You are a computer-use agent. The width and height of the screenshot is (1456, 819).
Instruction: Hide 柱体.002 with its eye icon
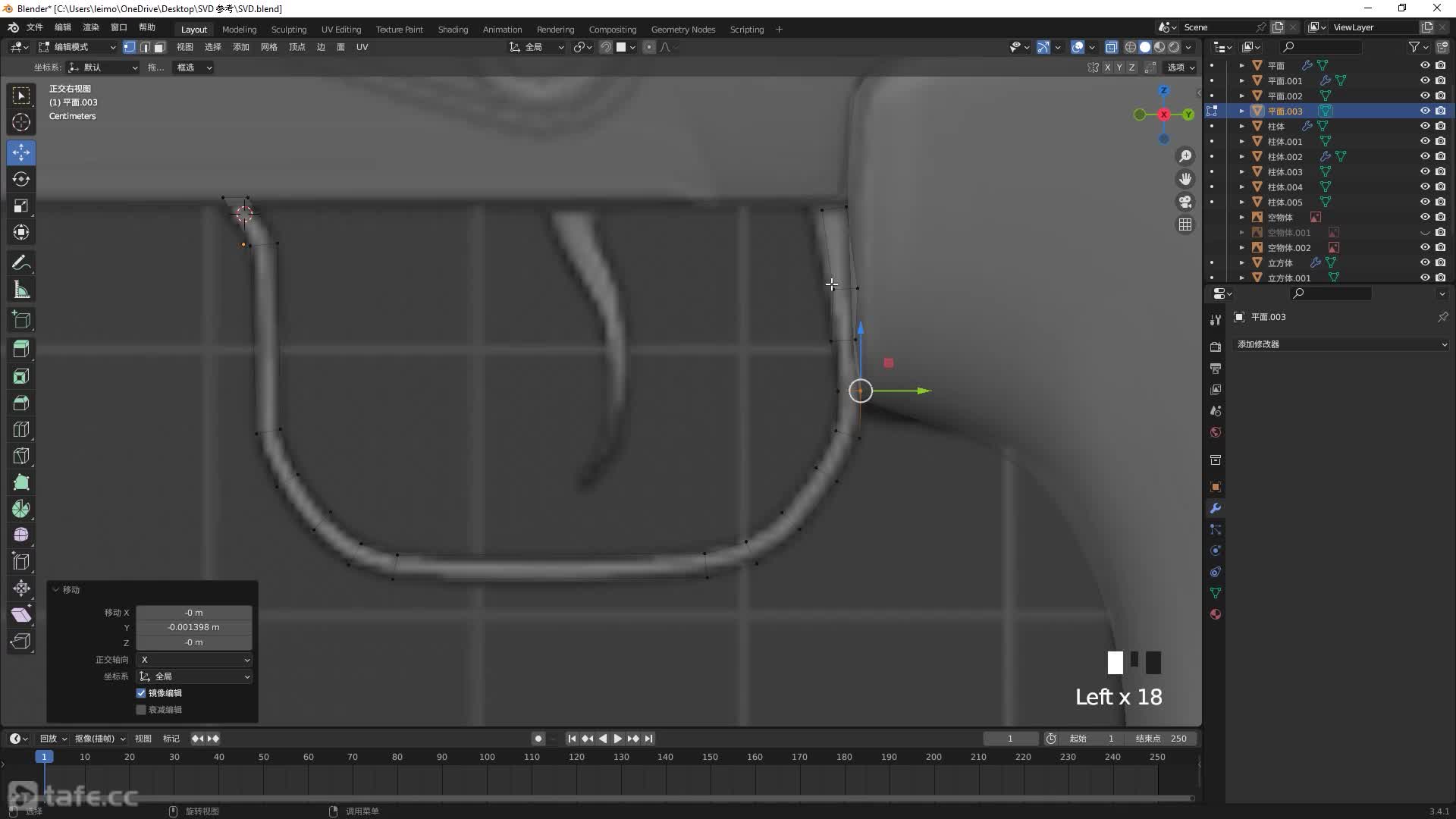(1425, 156)
